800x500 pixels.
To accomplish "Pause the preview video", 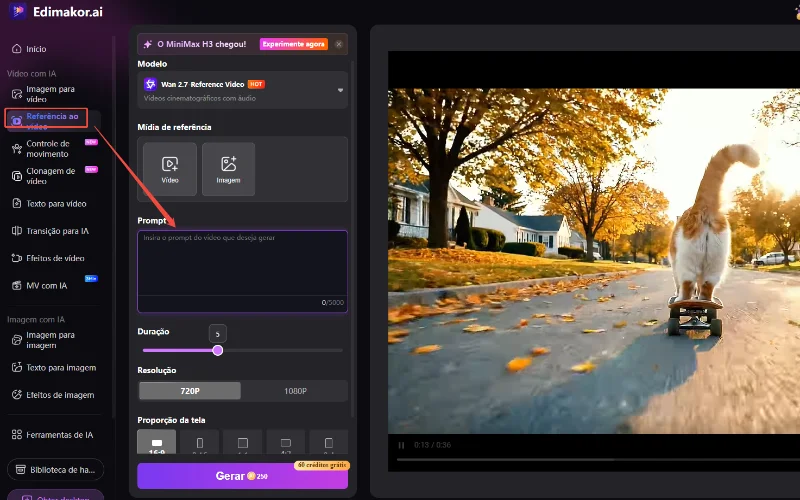I will [402, 445].
